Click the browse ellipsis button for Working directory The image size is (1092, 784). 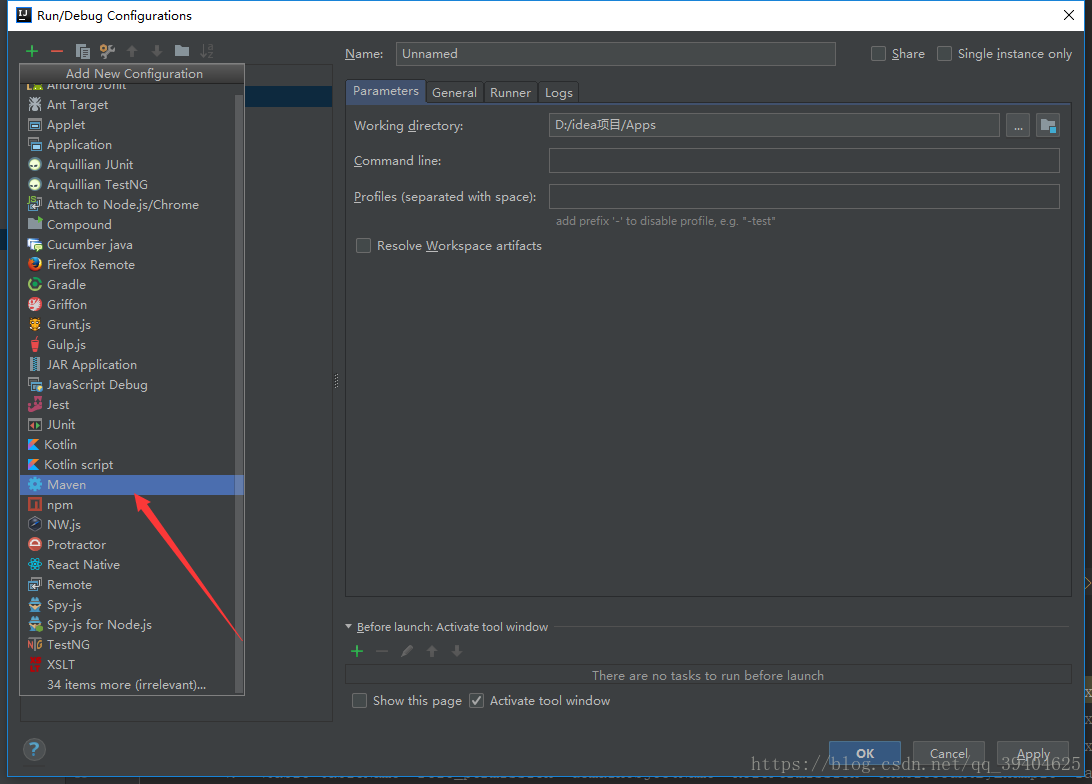pyautogui.click(x=1017, y=125)
